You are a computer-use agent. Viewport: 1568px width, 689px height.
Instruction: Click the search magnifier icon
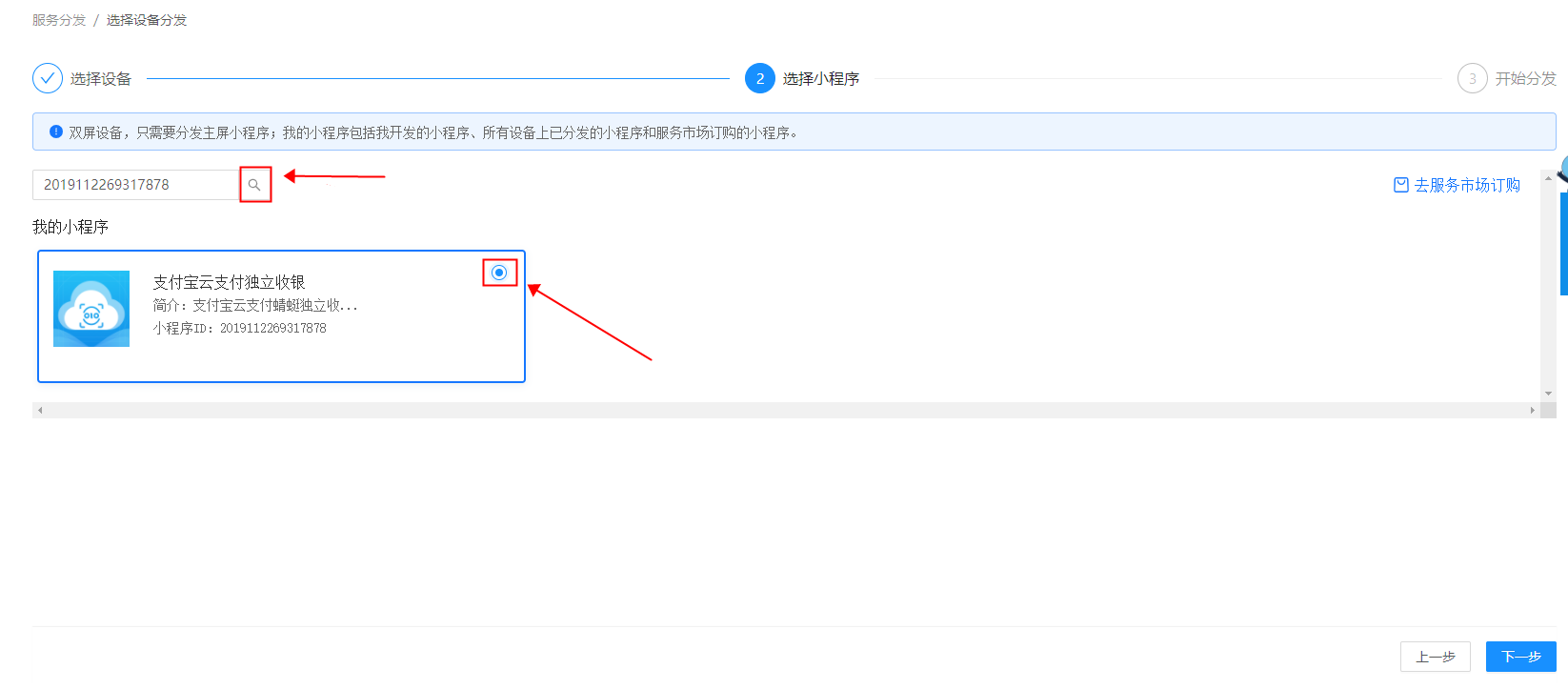[254, 185]
